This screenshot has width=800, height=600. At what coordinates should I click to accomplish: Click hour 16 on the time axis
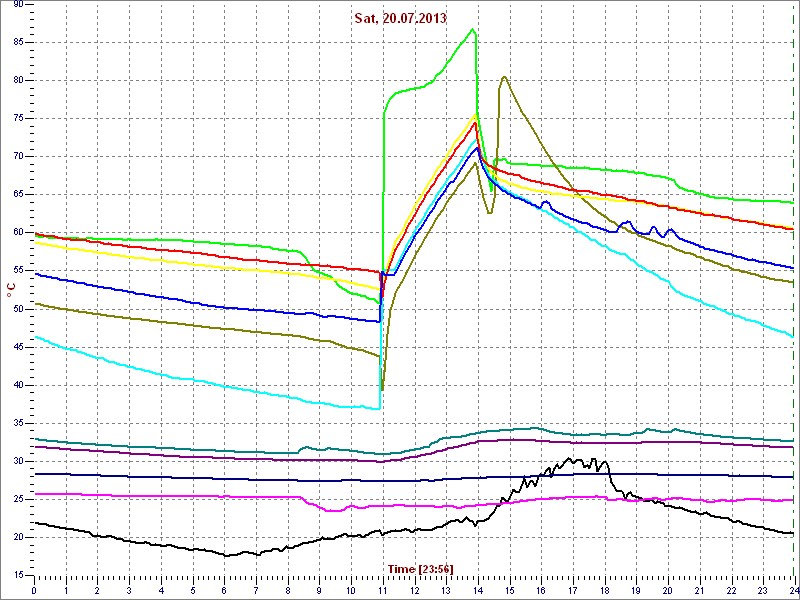pyautogui.click(x=541, y=590)
